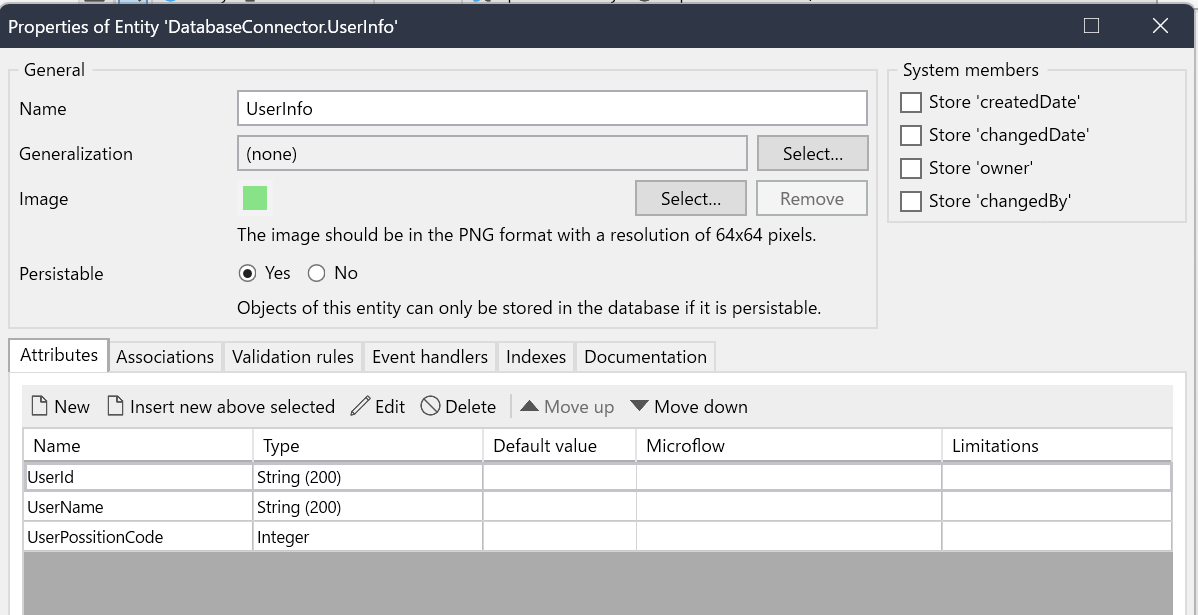The image size is (1198, 615).
Task: Click Select button for entity Image
Action: (x=690, y=199)
